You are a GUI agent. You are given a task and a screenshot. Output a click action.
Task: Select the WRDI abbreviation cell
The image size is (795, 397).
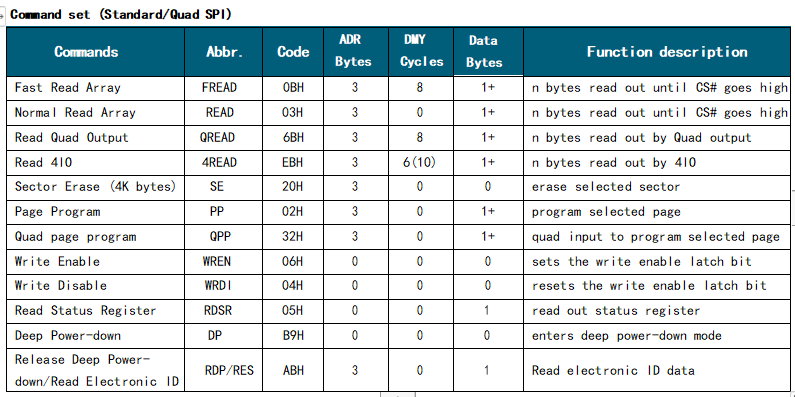[x=224, y=286]
